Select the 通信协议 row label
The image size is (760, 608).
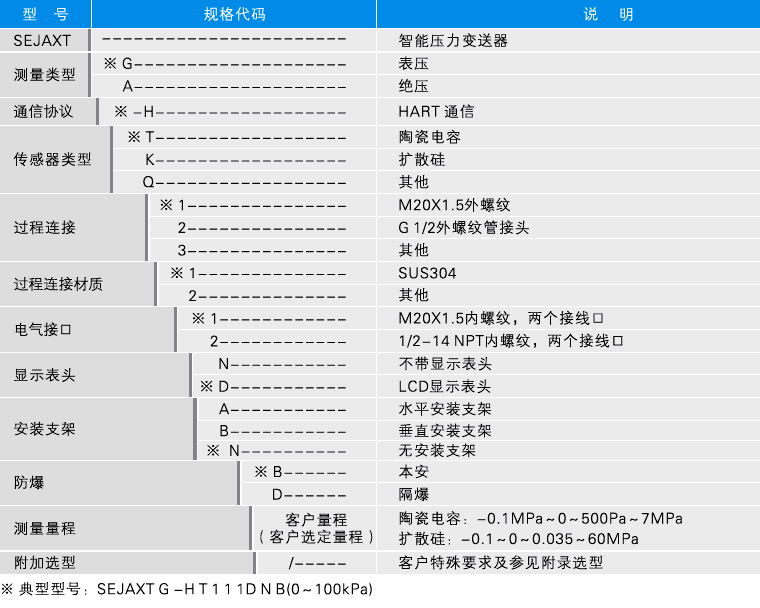point(44,111)
